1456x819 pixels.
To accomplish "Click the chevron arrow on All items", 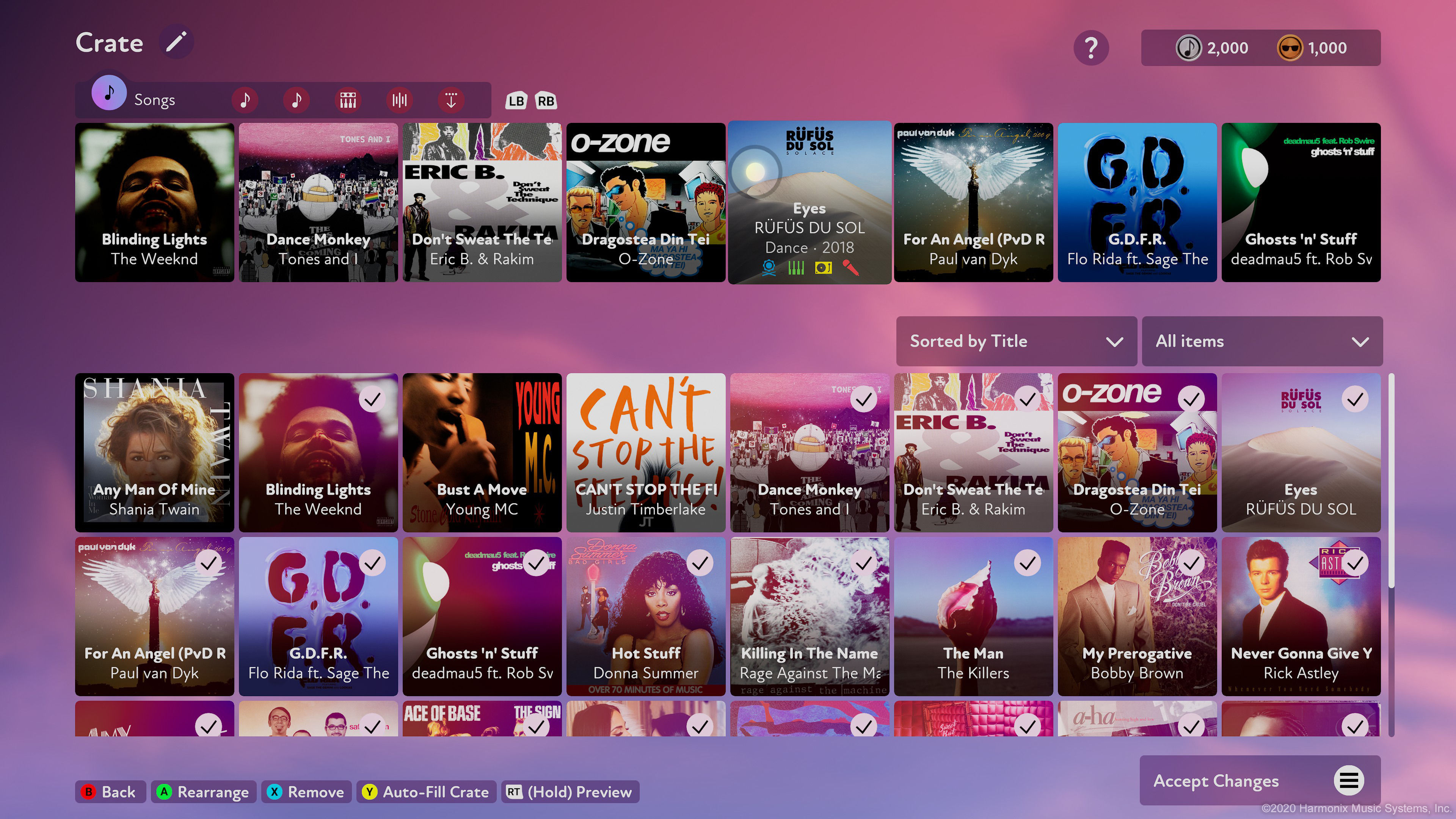I will [x=1360, y=342].
